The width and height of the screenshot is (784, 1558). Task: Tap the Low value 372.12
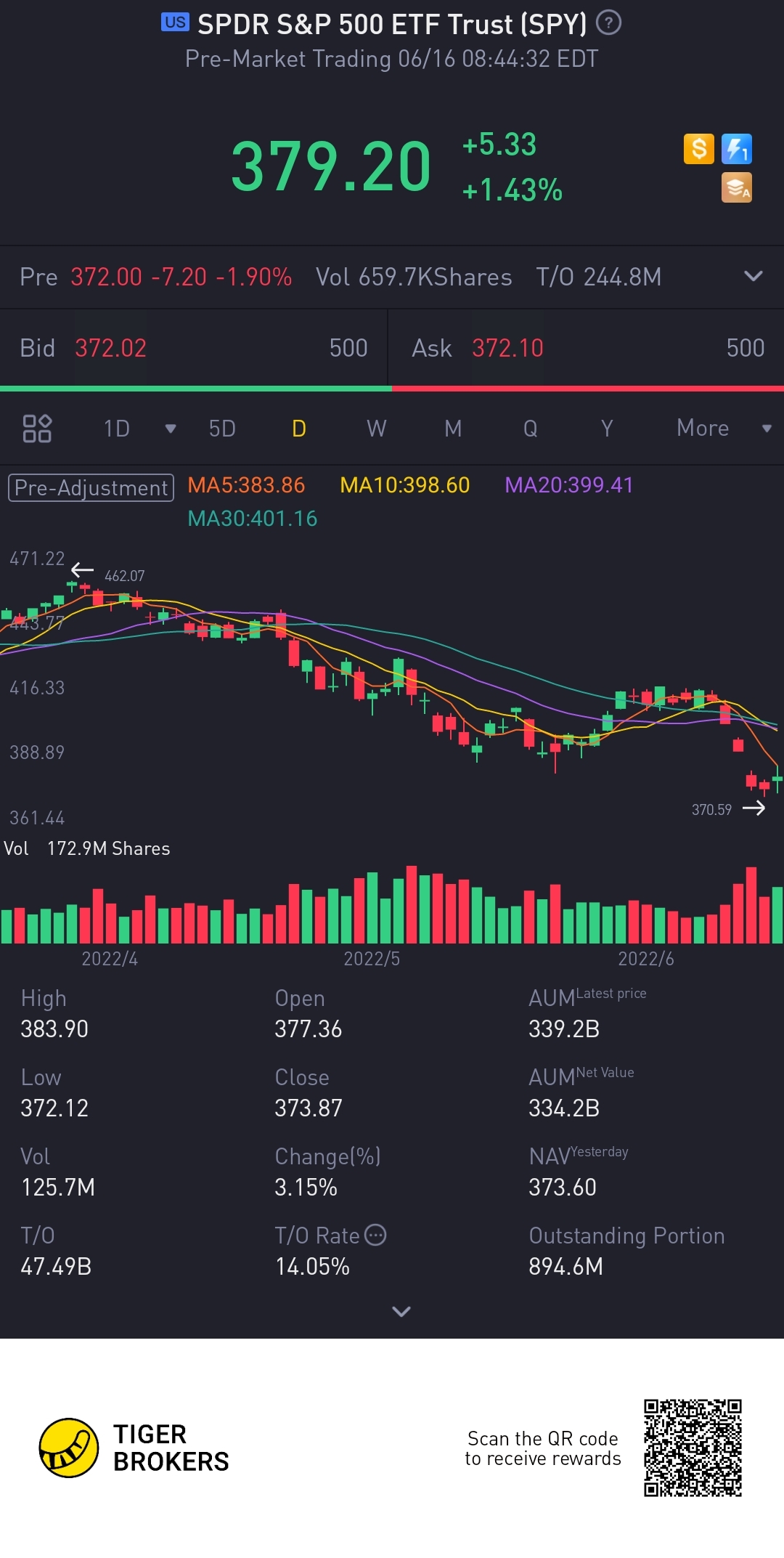pyautogui.click(x=54, y=1108)
